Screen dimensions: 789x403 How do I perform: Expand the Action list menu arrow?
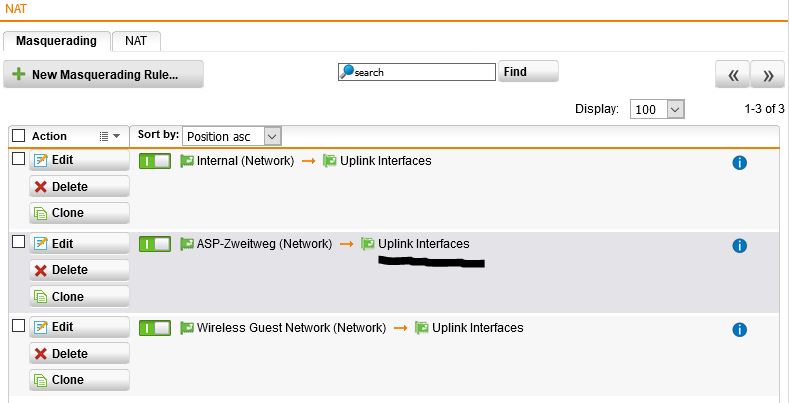coord(110,136)
